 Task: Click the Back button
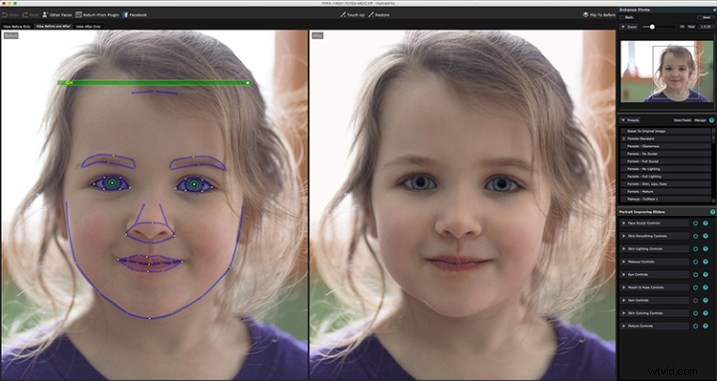[x=628, y=17]
